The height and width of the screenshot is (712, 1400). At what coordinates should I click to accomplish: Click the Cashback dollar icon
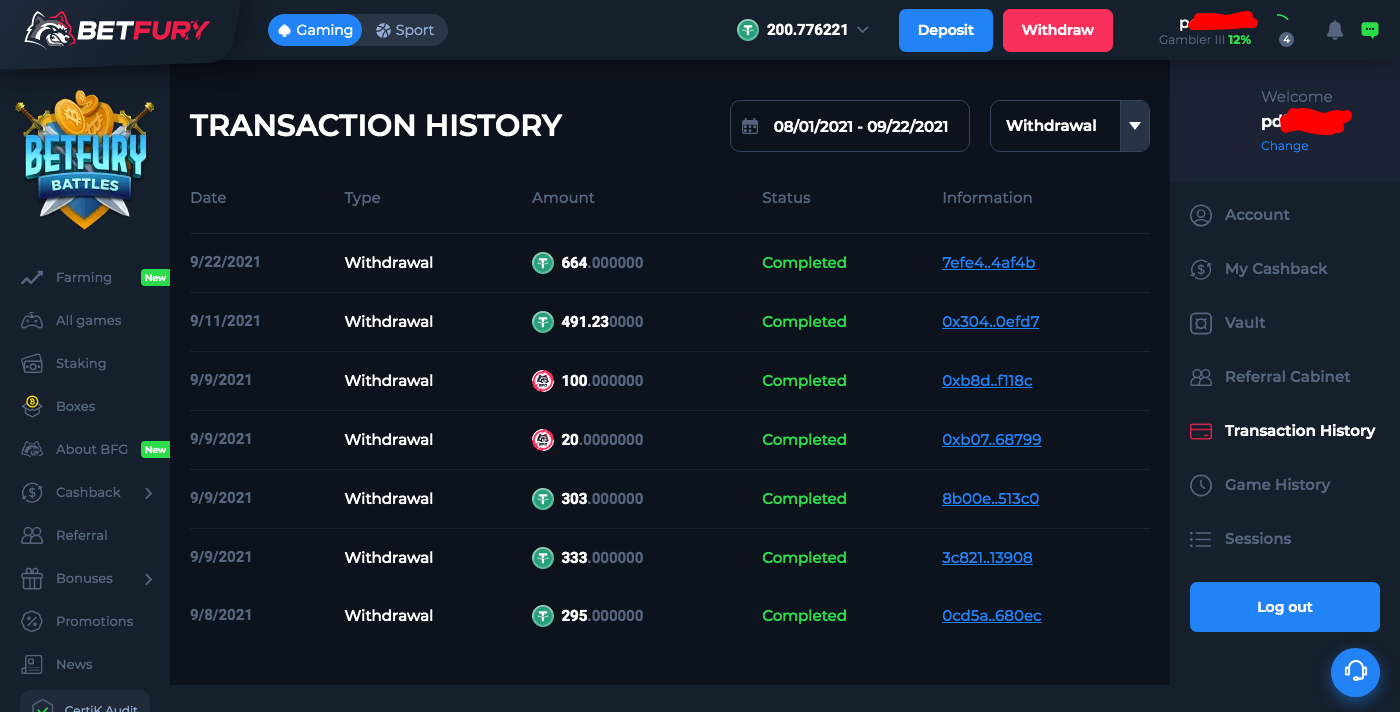click(x=32, y=493)
